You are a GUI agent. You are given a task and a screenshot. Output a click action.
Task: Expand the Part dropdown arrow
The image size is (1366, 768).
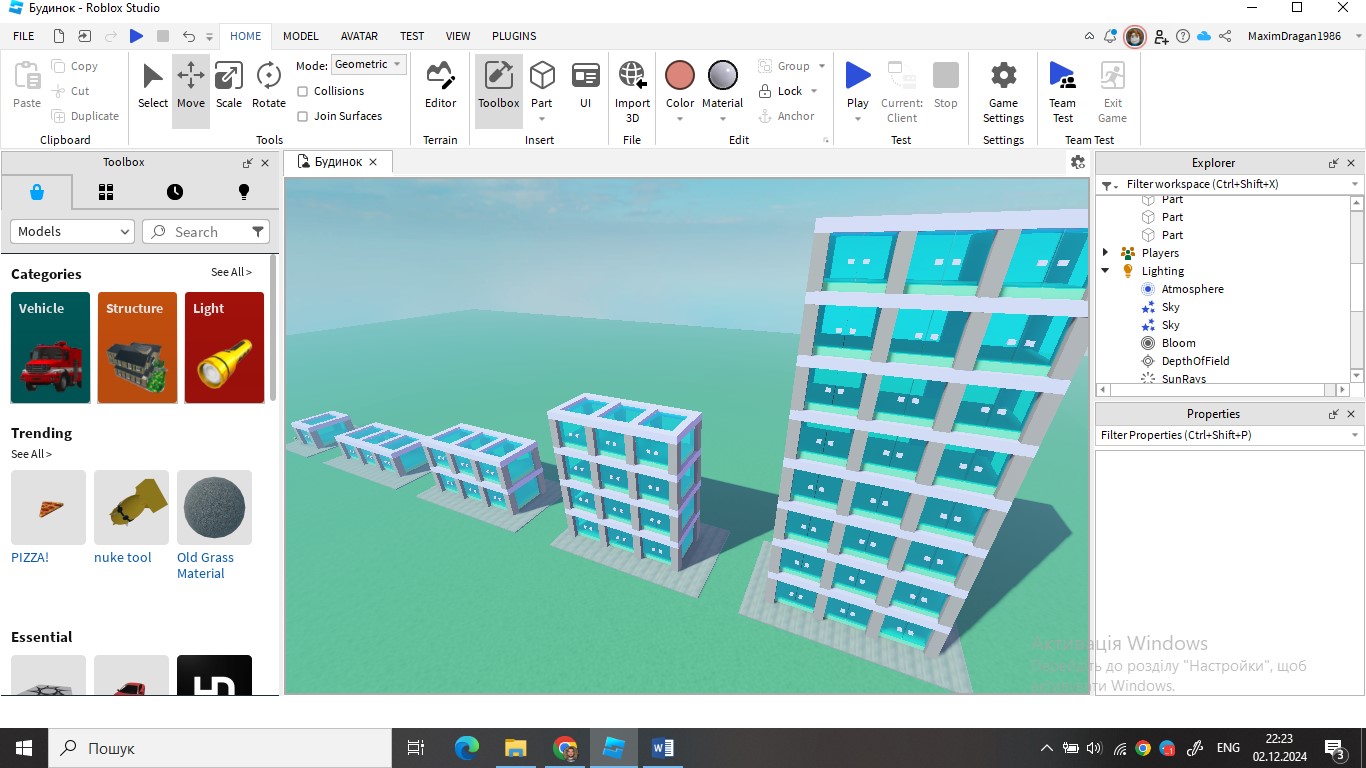click(x=542, y=119)
